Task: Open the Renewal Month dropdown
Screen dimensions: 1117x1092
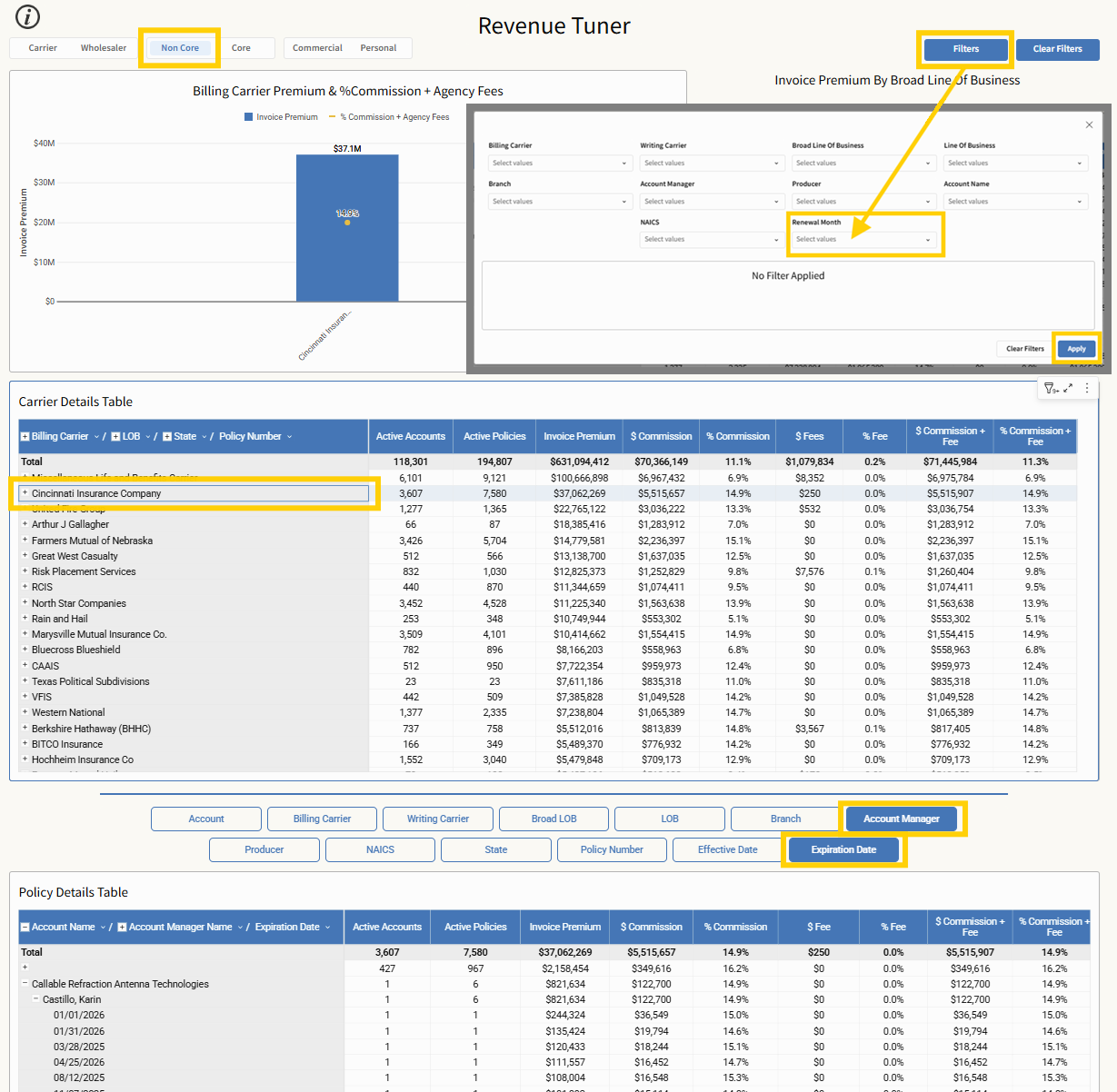Action: 863,240
